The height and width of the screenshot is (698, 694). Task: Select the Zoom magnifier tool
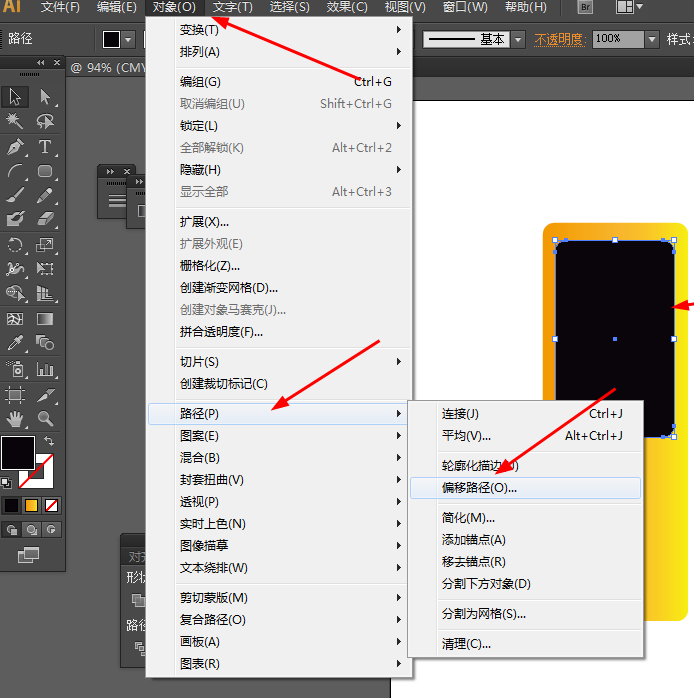45,418
